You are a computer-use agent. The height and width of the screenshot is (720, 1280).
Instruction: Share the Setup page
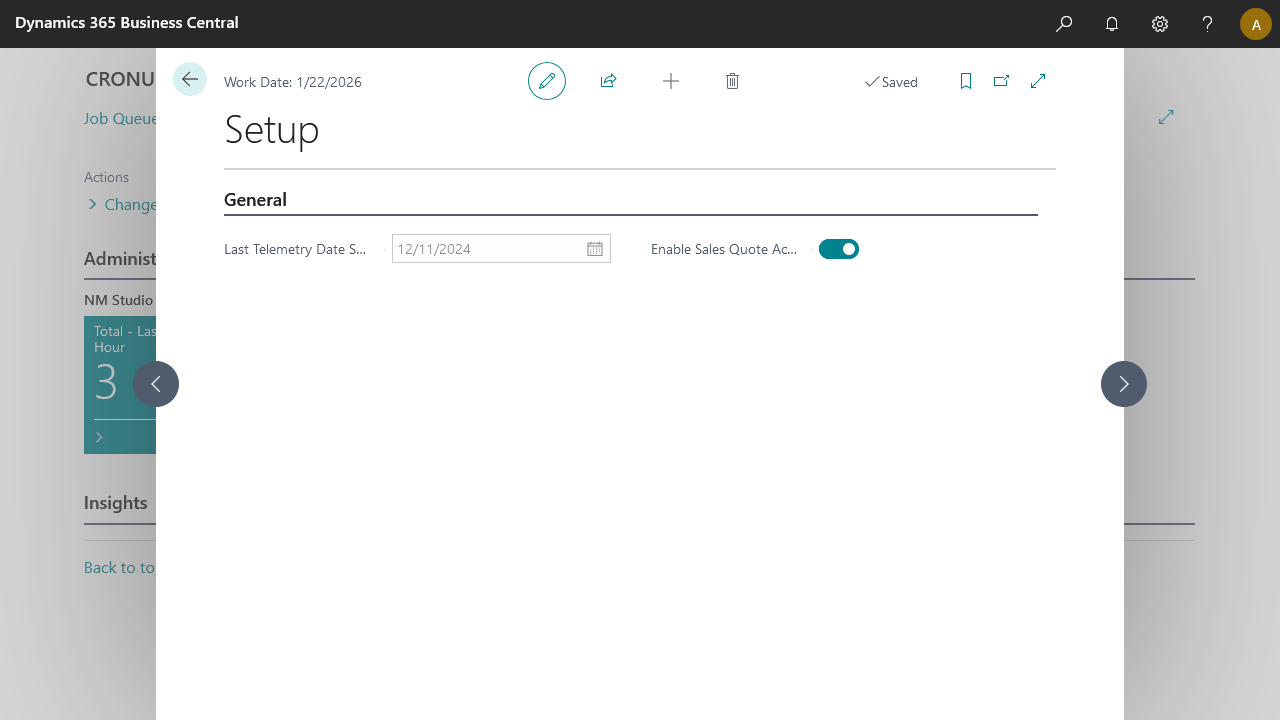pyautogui.click(x=608, y=81)
